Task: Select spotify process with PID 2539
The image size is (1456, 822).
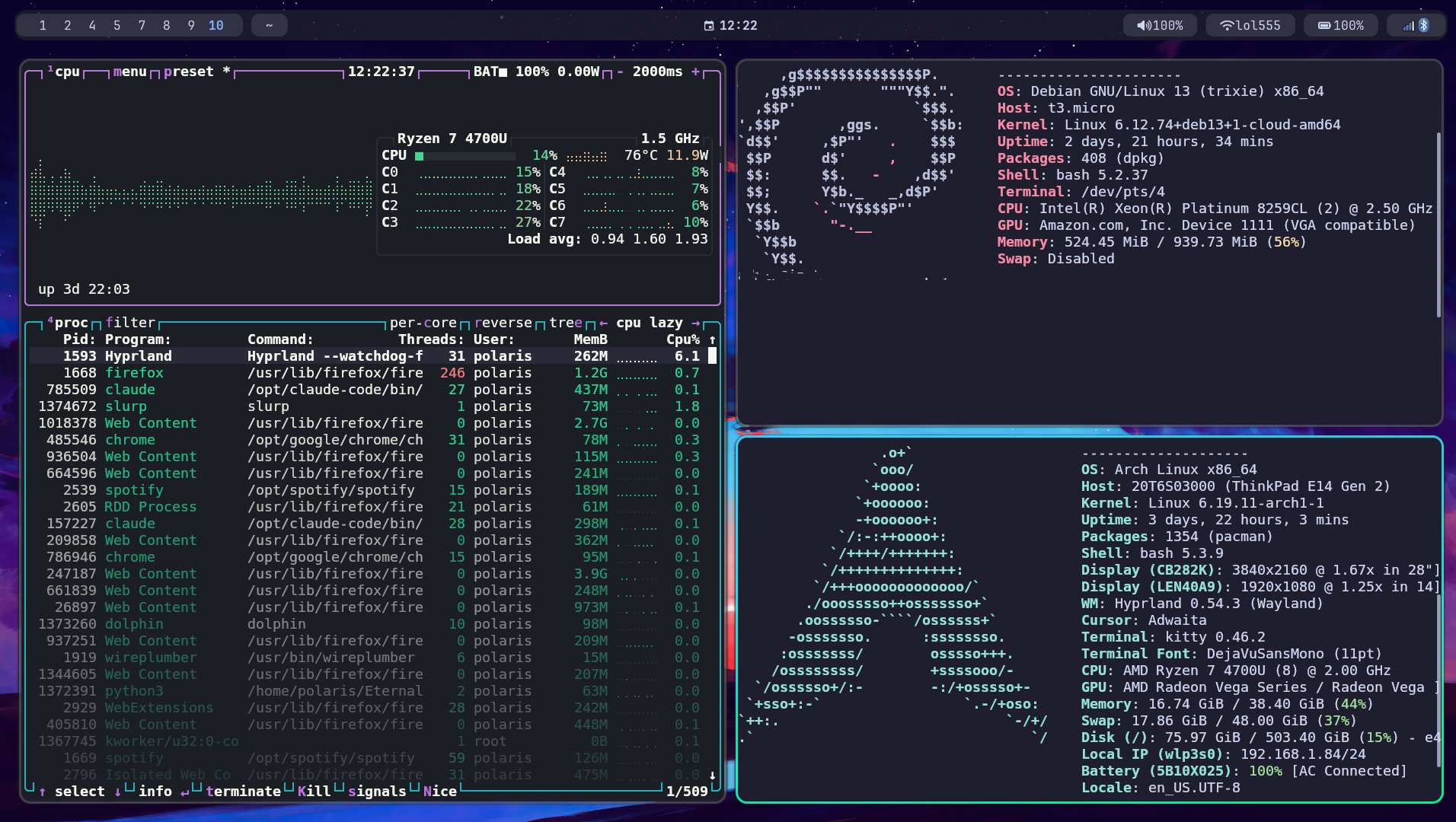Action: tap(369, 490)
